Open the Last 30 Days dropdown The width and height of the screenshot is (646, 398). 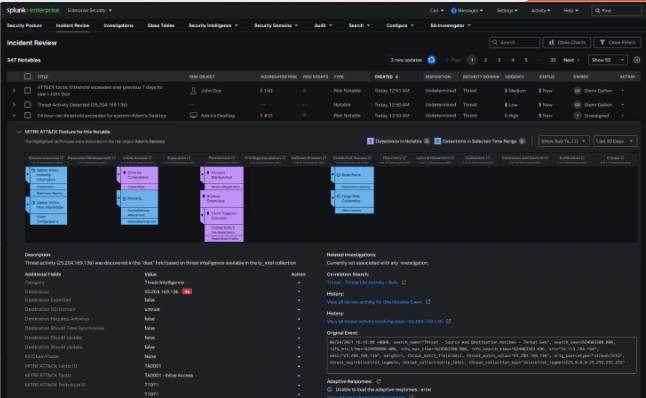point(614,141)
